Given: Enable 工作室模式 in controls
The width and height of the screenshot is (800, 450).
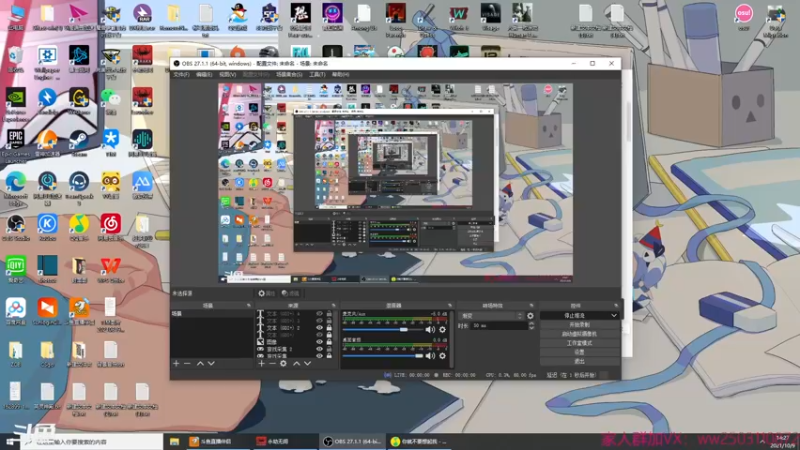Looking at the screenshot, I should (x=580, y=343).
